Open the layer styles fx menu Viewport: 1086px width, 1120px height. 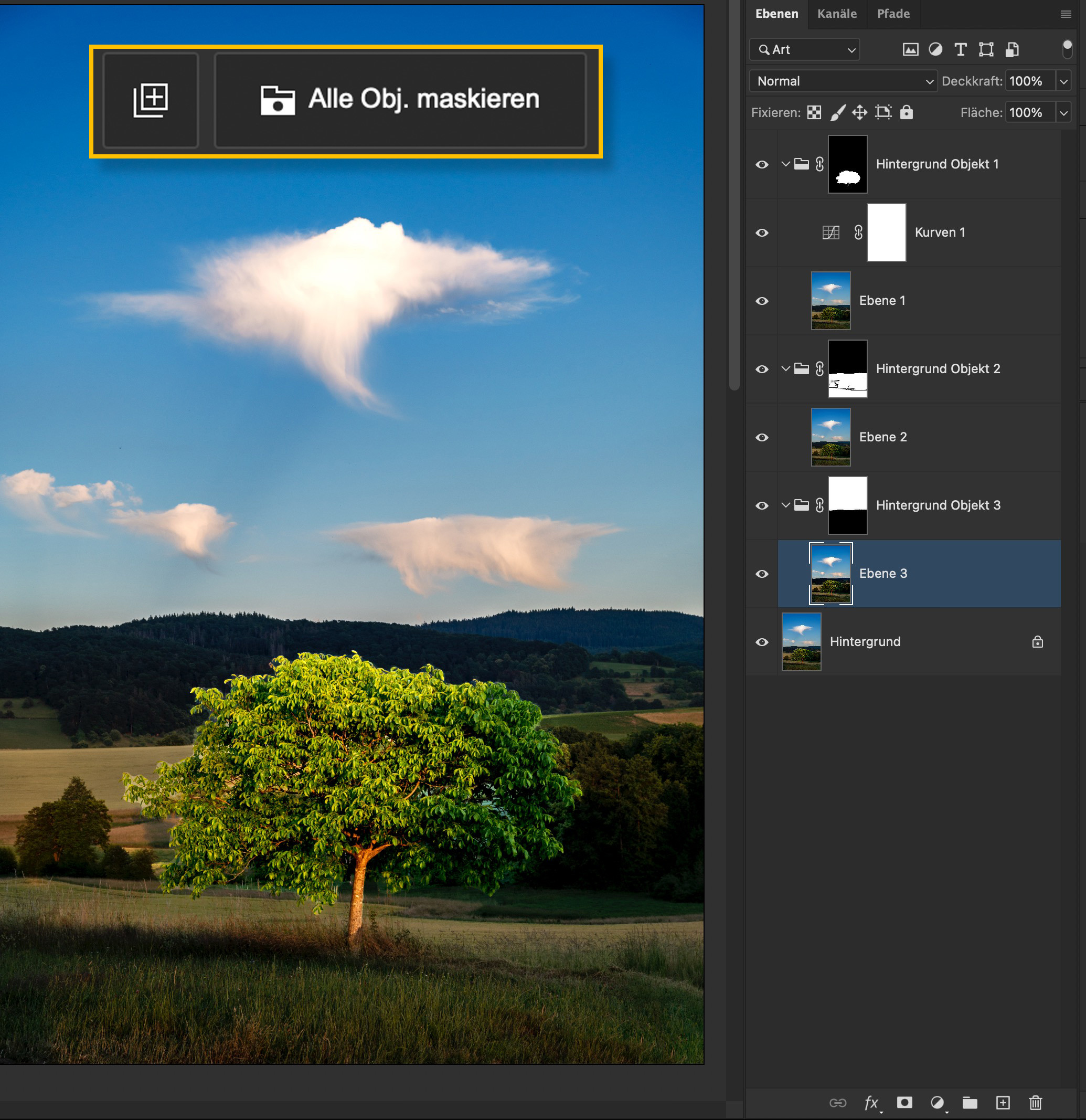click(871, 1102)
